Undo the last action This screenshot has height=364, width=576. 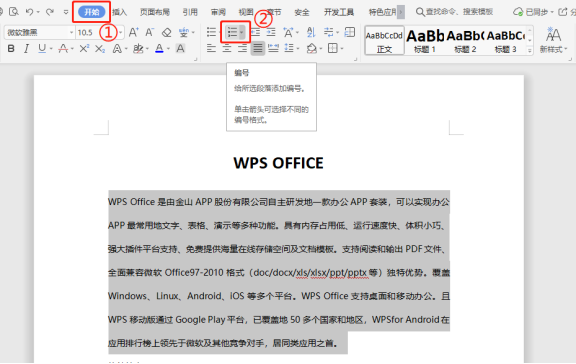point(29,12)
